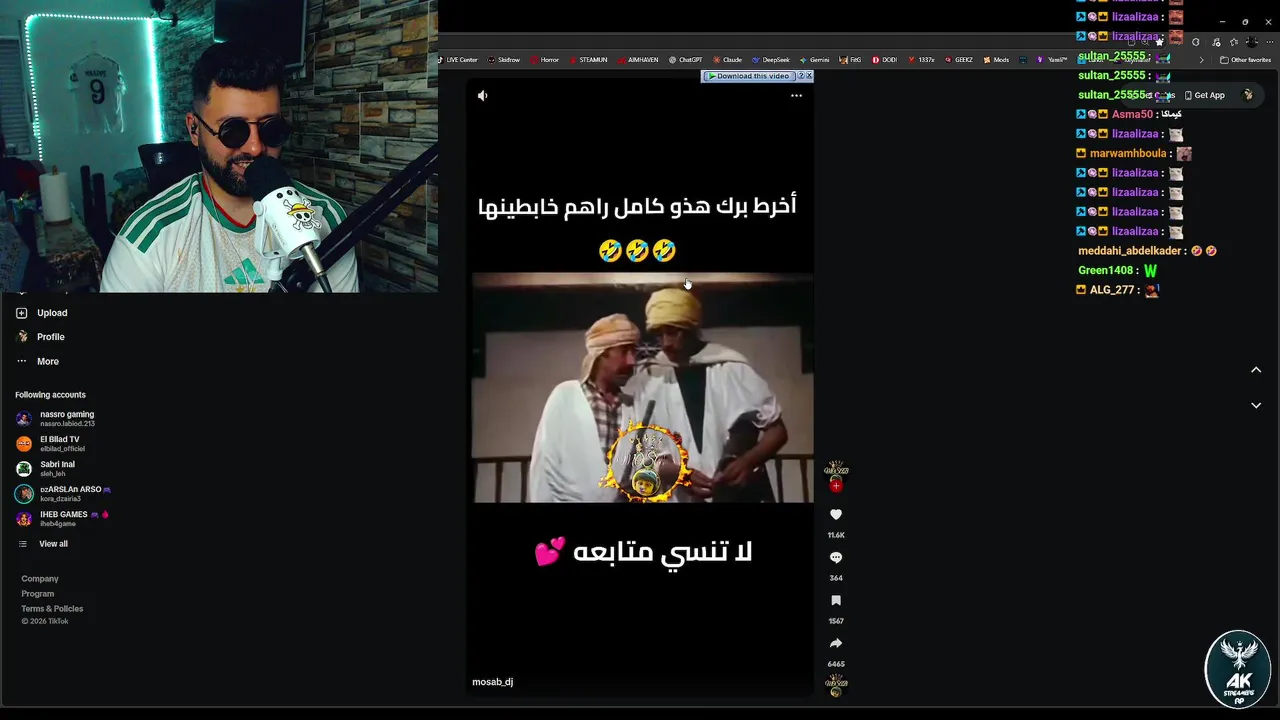The image size is (1280, 720).
Task: Open El Bilad TV following account
Action: [50, 444]
